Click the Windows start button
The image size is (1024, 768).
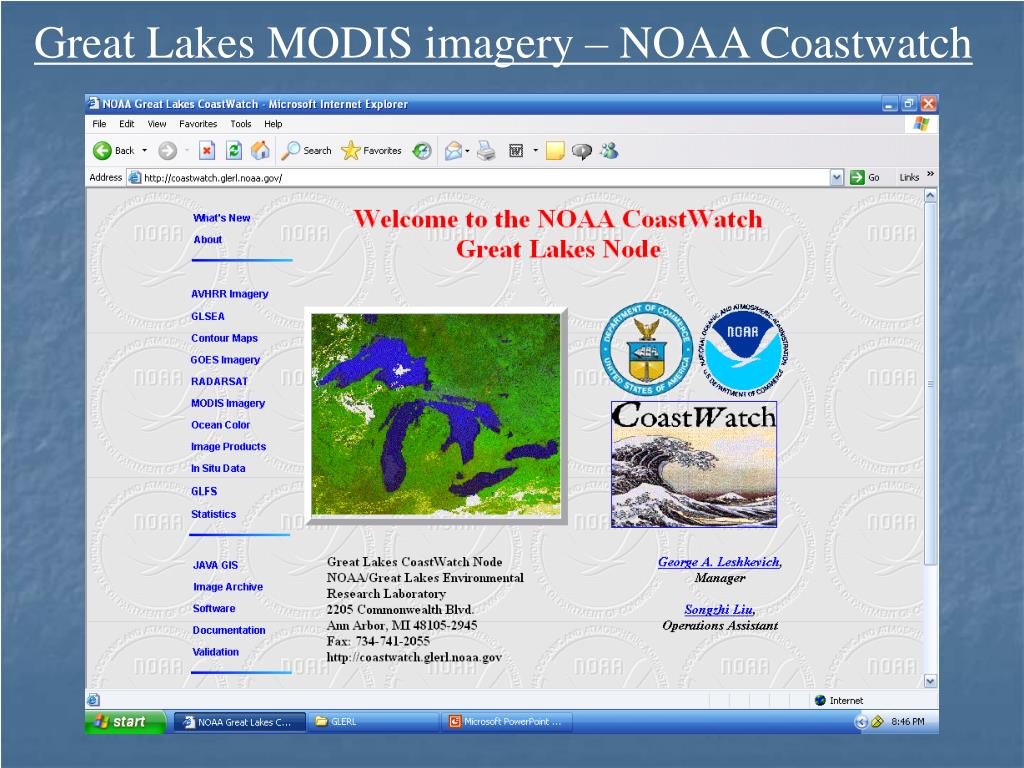click(x=125, y=722)
